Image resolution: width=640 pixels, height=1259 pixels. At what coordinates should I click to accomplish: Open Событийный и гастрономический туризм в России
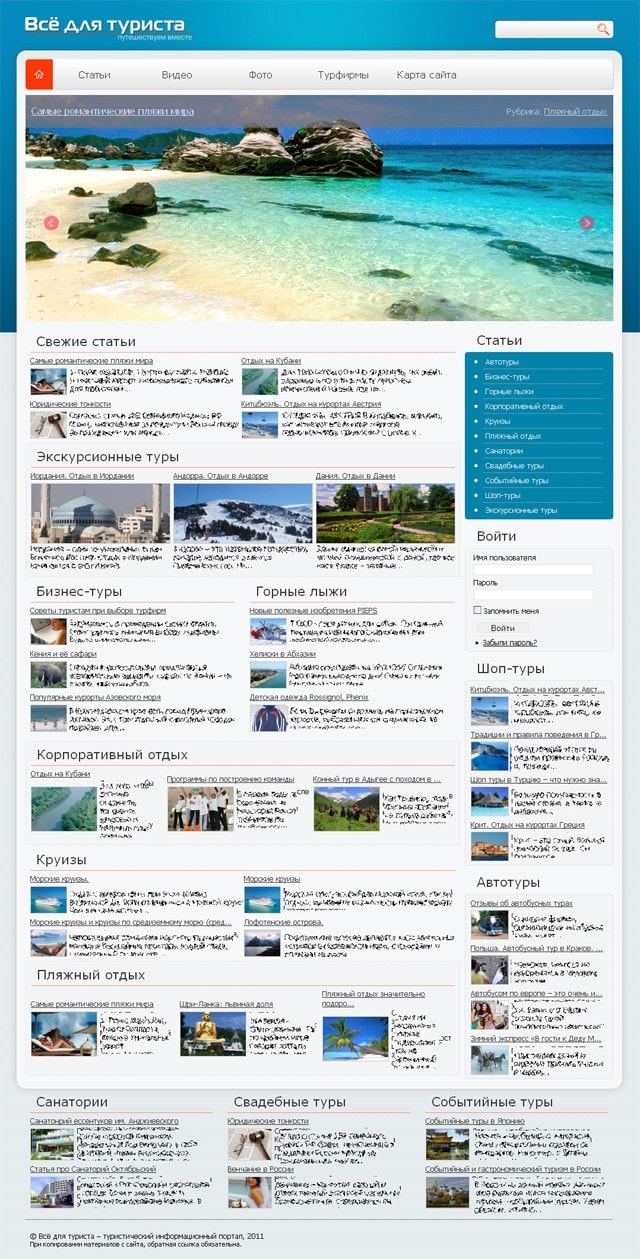click(513, 1168)
